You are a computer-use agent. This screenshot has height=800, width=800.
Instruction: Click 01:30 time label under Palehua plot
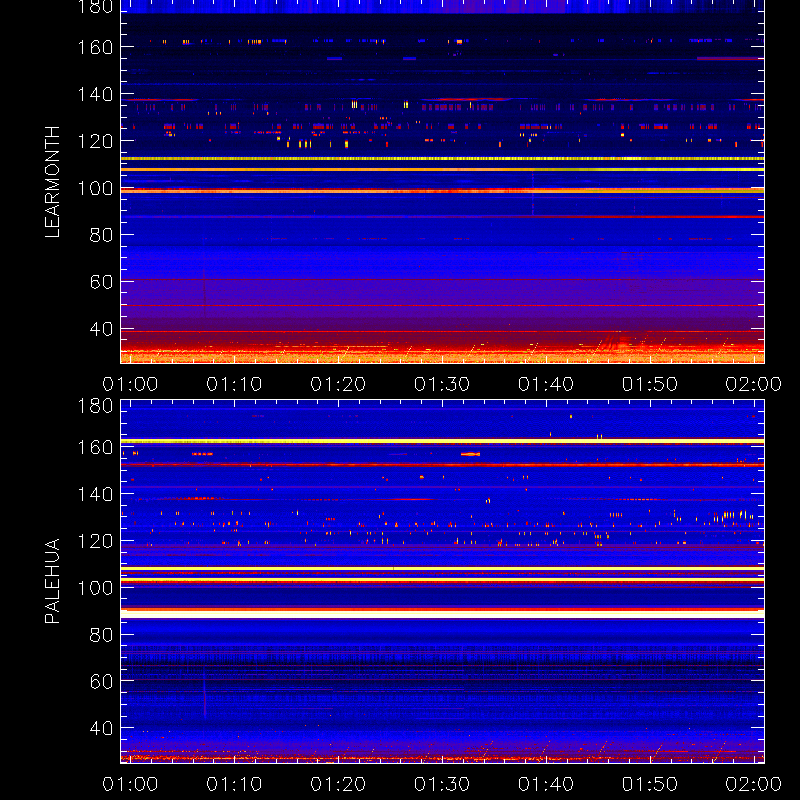point(442,784)
